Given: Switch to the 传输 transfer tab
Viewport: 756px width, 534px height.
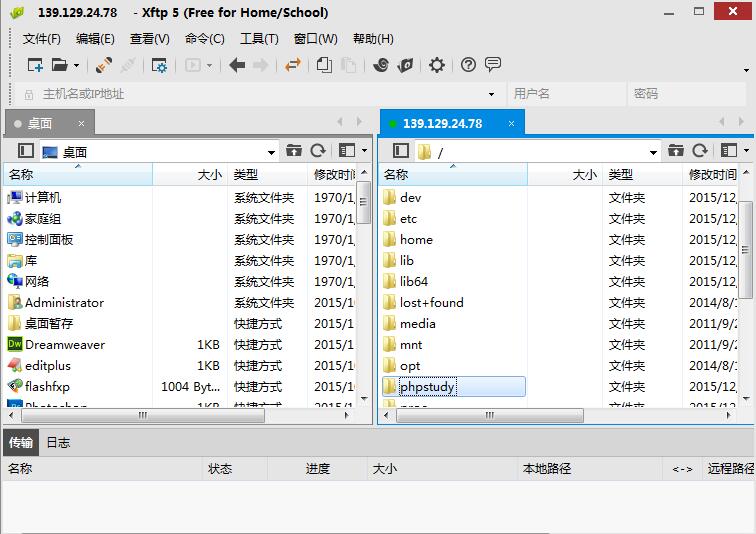Looking at the screenshot, I should click(x=21, y=442).
